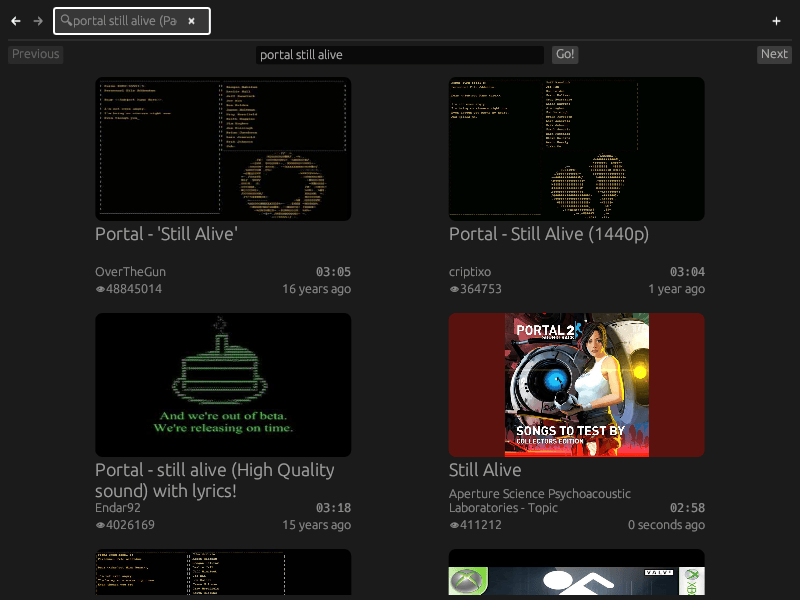The image size is (800, 600).
Task: Visit the criptixo channel
Action: pos(470,272)
